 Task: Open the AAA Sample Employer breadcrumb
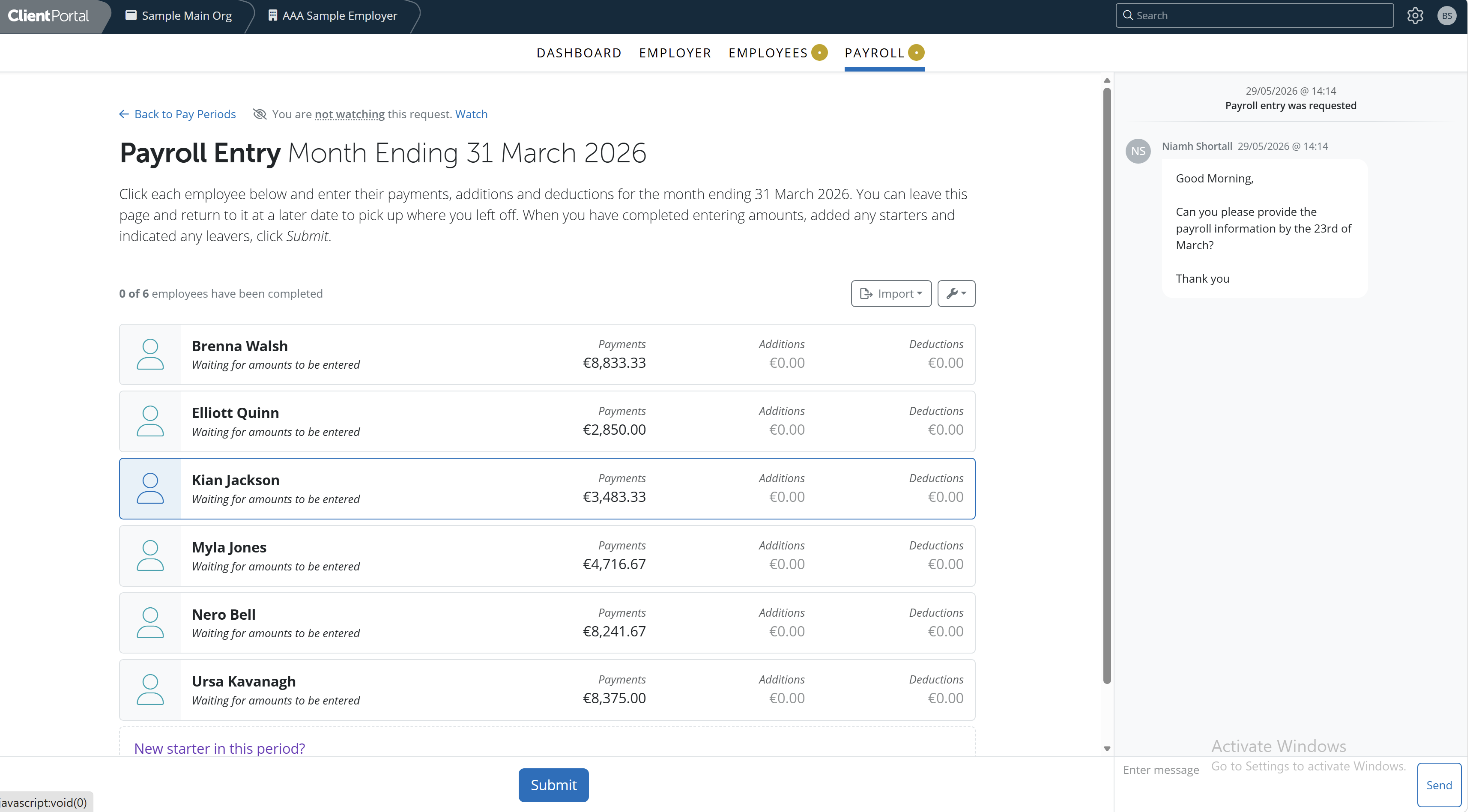click(x=332, y=15)
